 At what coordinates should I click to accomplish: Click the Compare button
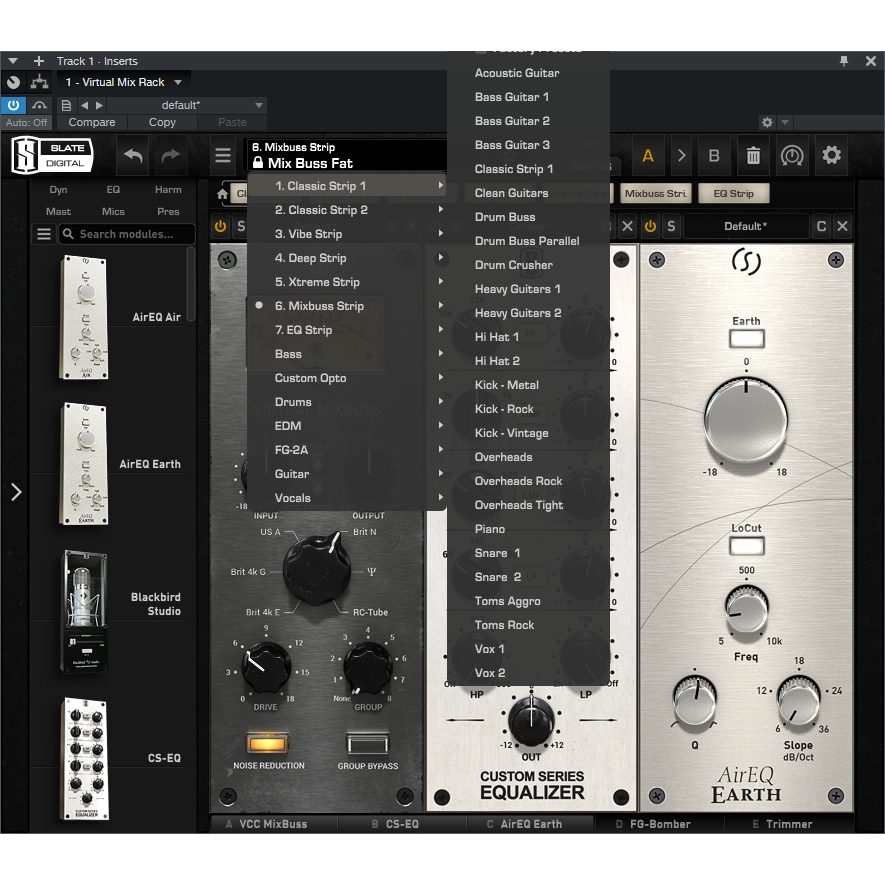[92, 122]
